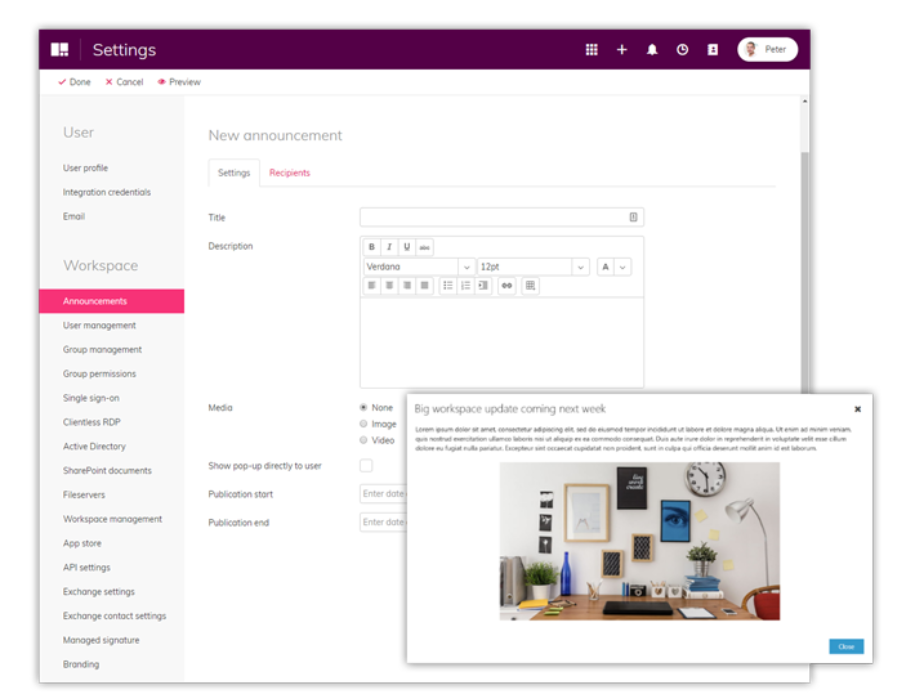The width and height of the screenshot is (901, 699).
Task: Click the Done button
Action: (x=75, y=82)
